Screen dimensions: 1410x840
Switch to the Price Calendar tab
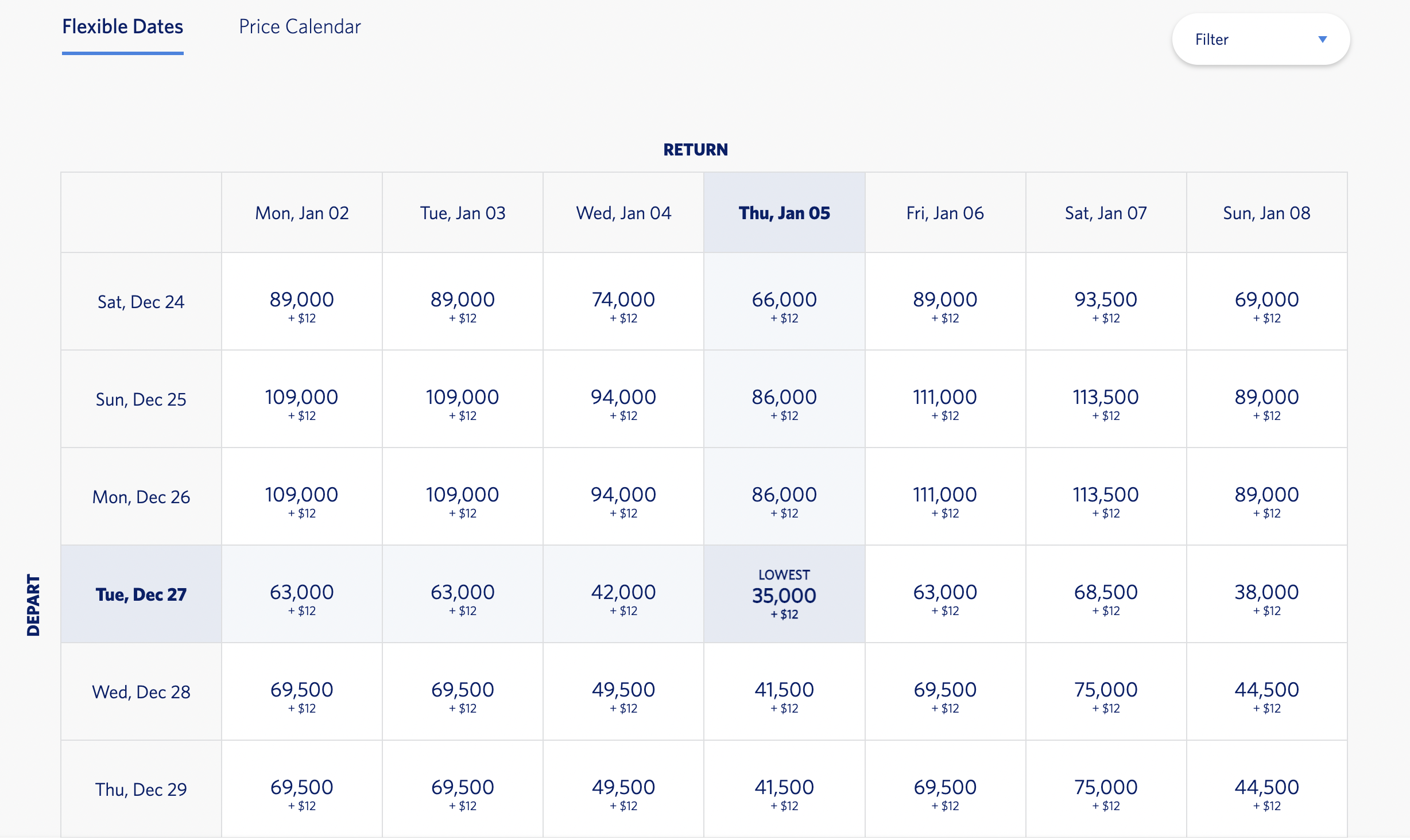point(300,27)
